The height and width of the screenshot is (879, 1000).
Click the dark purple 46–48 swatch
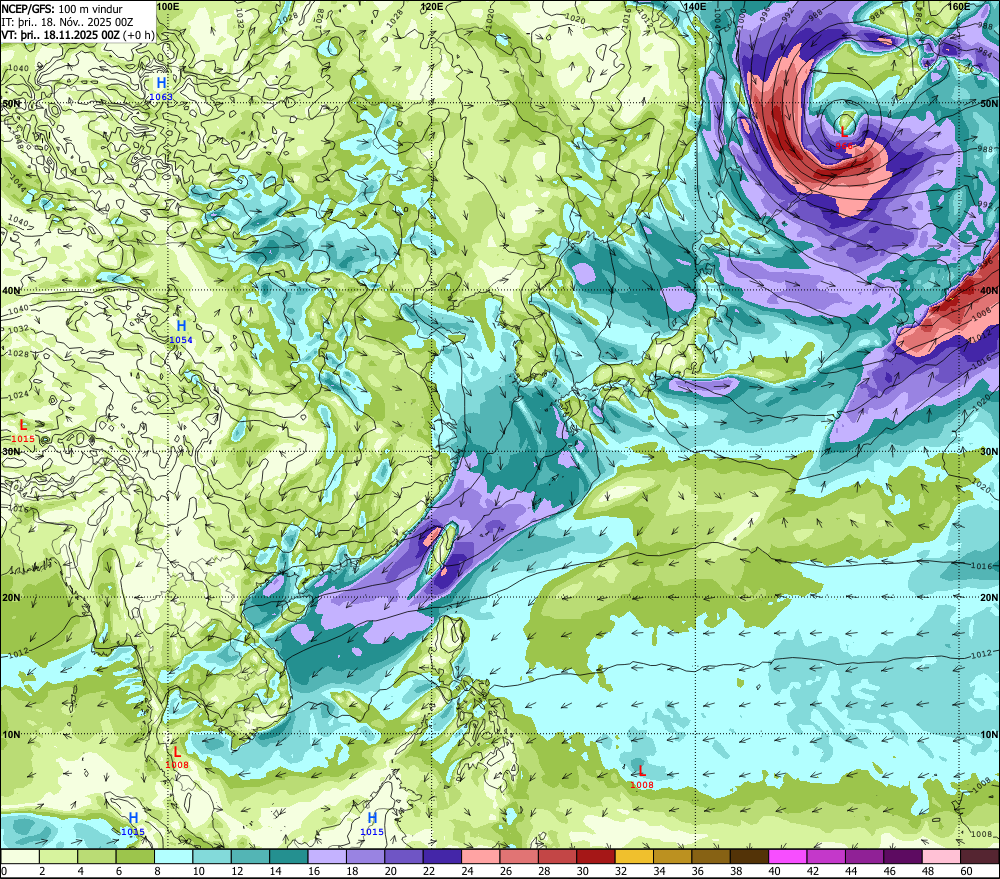click(x=902, y=856)
